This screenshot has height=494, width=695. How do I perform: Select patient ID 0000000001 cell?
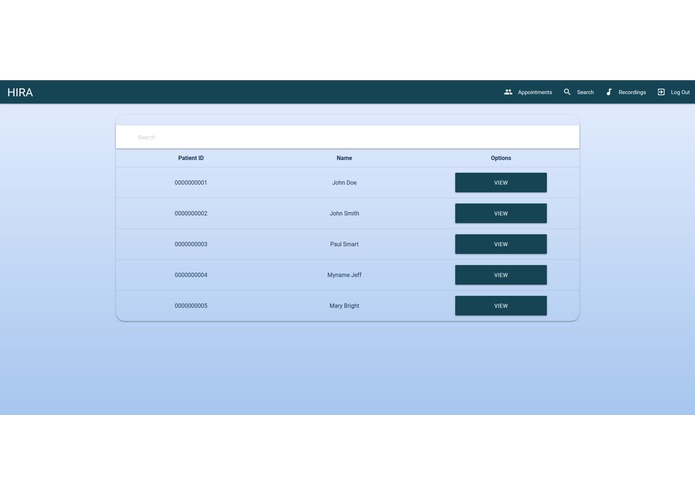(191, 183)
